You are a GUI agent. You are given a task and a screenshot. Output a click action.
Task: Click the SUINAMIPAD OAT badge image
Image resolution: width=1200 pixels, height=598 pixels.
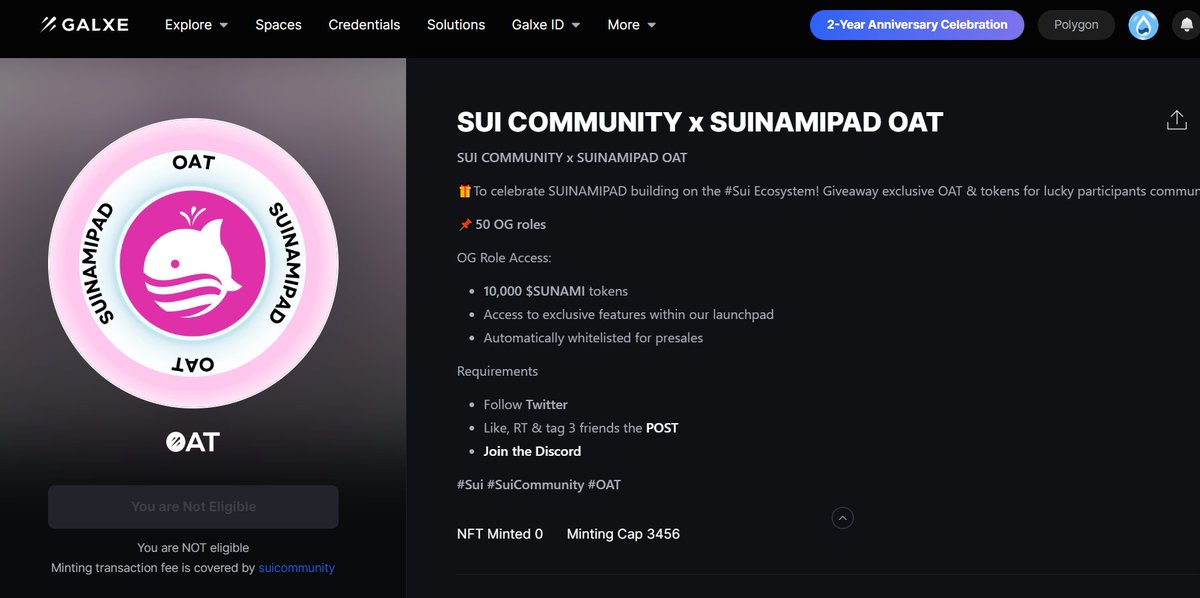pos(192,262)
